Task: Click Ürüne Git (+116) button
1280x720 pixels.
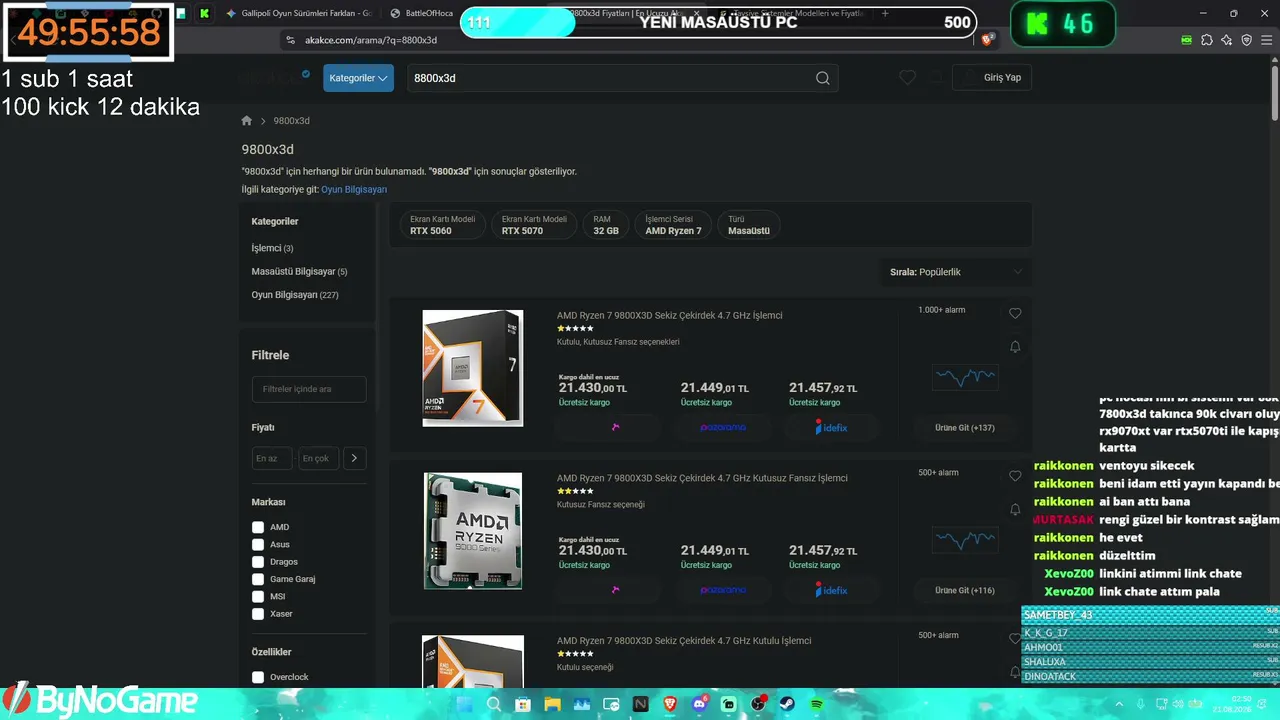Action: (965, 590)
